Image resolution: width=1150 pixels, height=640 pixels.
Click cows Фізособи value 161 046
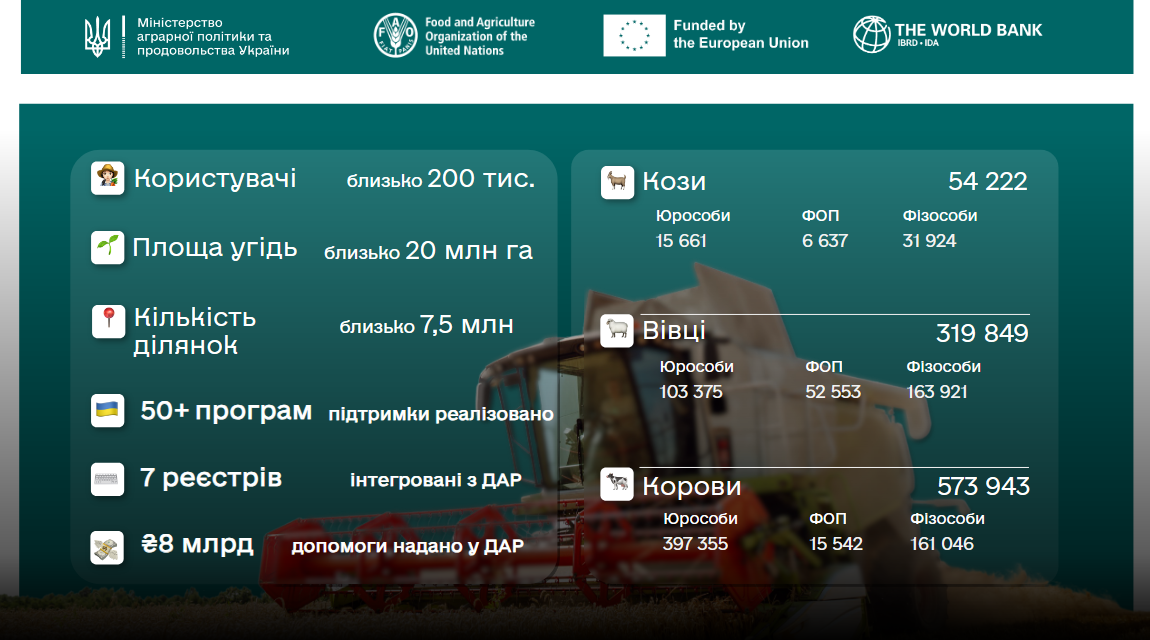point(942,543)
